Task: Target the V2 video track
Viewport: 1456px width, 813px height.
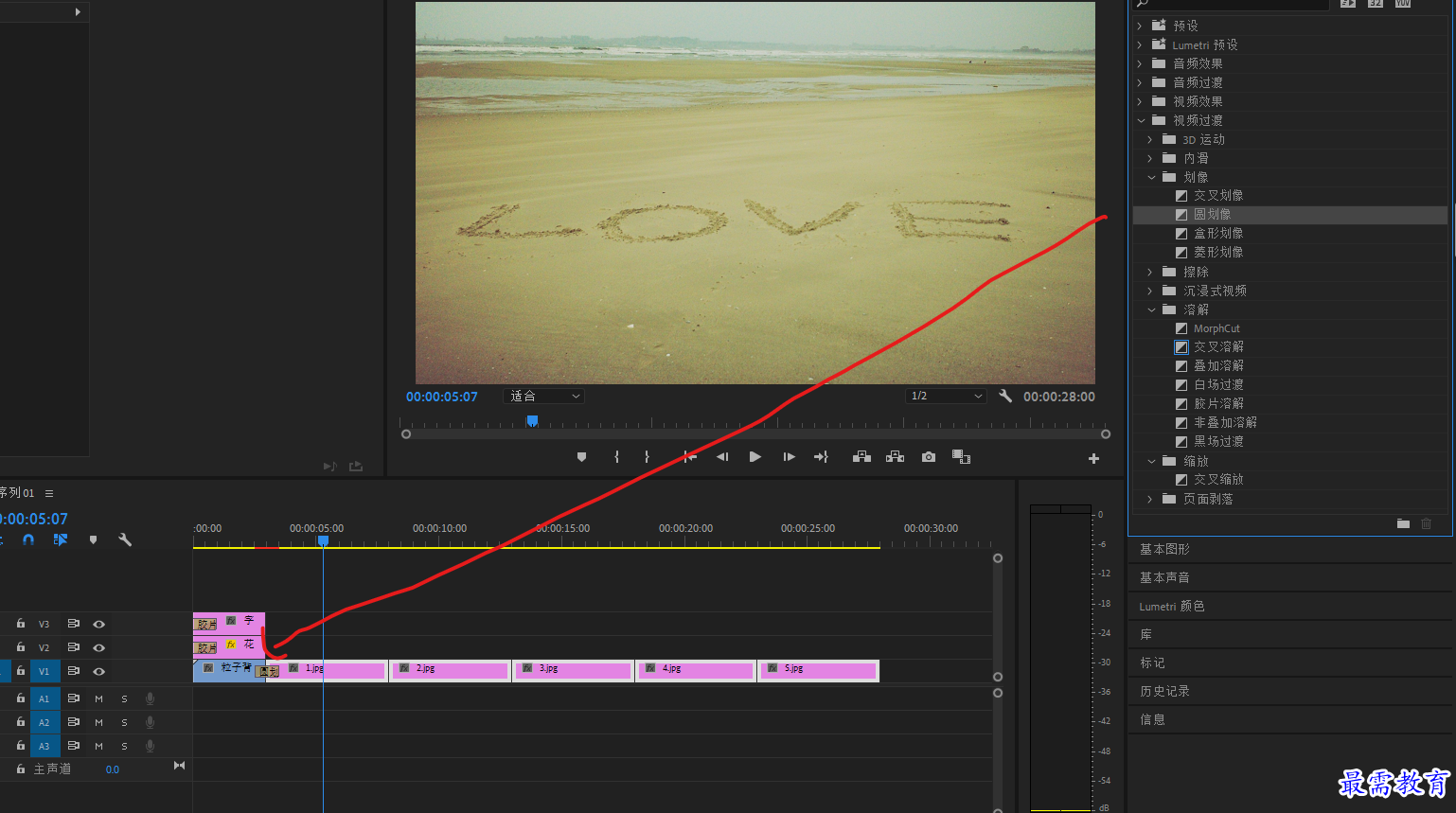Action: [x=44, y=647]
